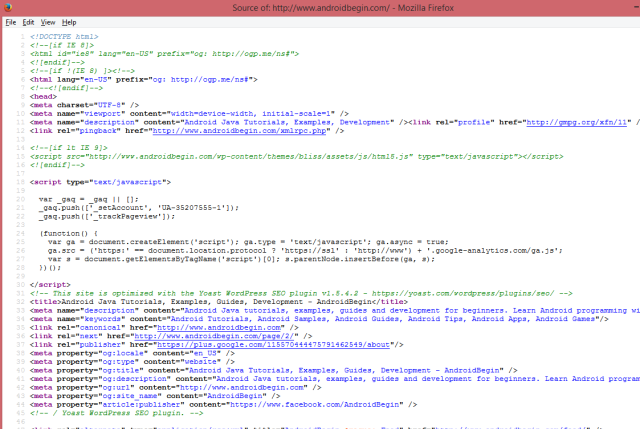
Task: Click the Yoast WordPress SEO plugin v1.5.4.2 comment
Action: click(x=301, y=293)
